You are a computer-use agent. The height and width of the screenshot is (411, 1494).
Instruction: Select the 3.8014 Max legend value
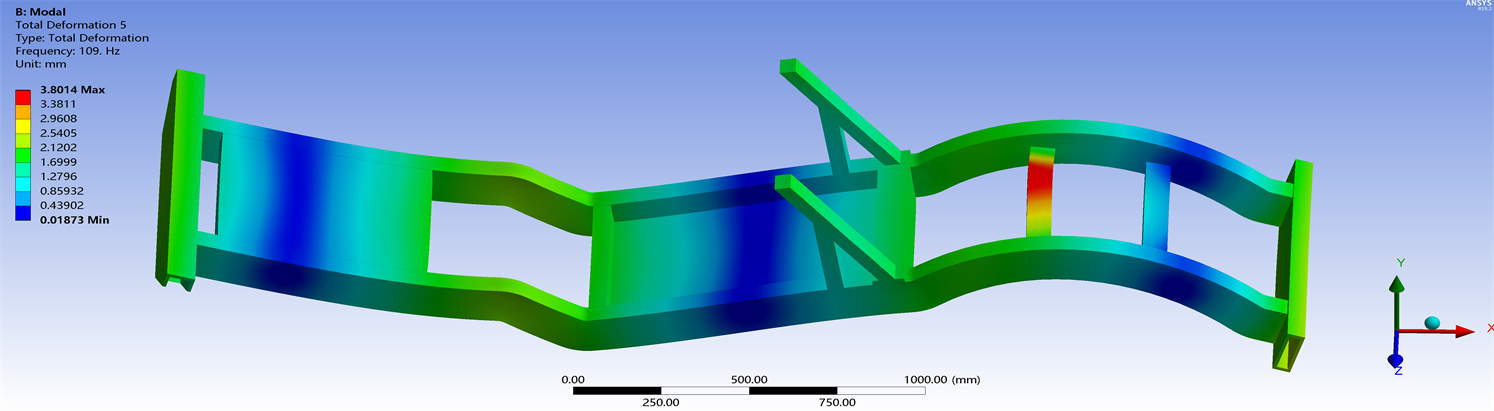72,90
